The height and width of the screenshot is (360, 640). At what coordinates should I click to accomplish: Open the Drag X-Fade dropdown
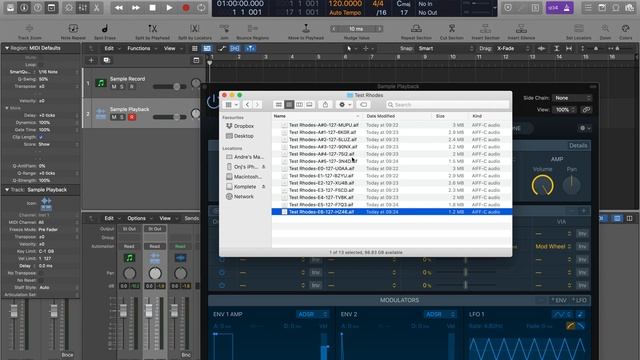tap(513, 48)
